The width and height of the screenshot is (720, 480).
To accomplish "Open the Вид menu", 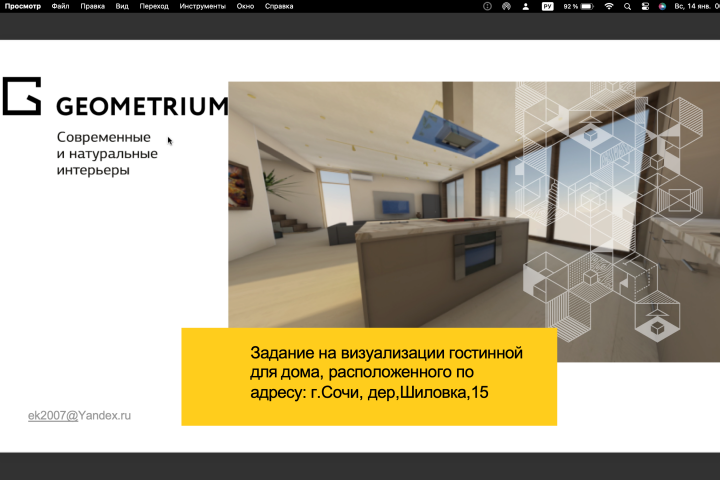I will pyautogui.click(x=122, y=6).
